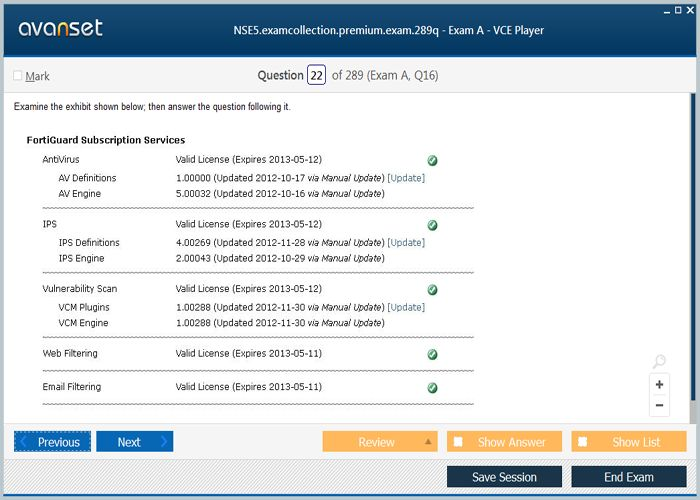Click the magnifier icon above zoom controls
The height and width of the screenshot is (500, 700).
pyautogui.click(x=658, y=362)
